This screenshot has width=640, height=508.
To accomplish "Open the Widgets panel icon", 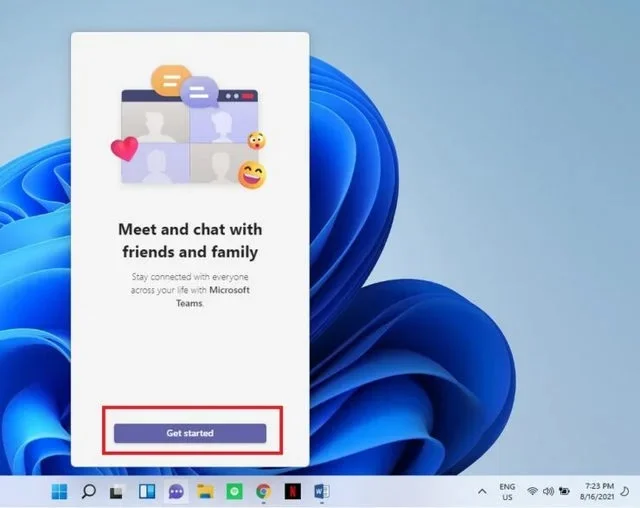I will [x=147, y=491].
